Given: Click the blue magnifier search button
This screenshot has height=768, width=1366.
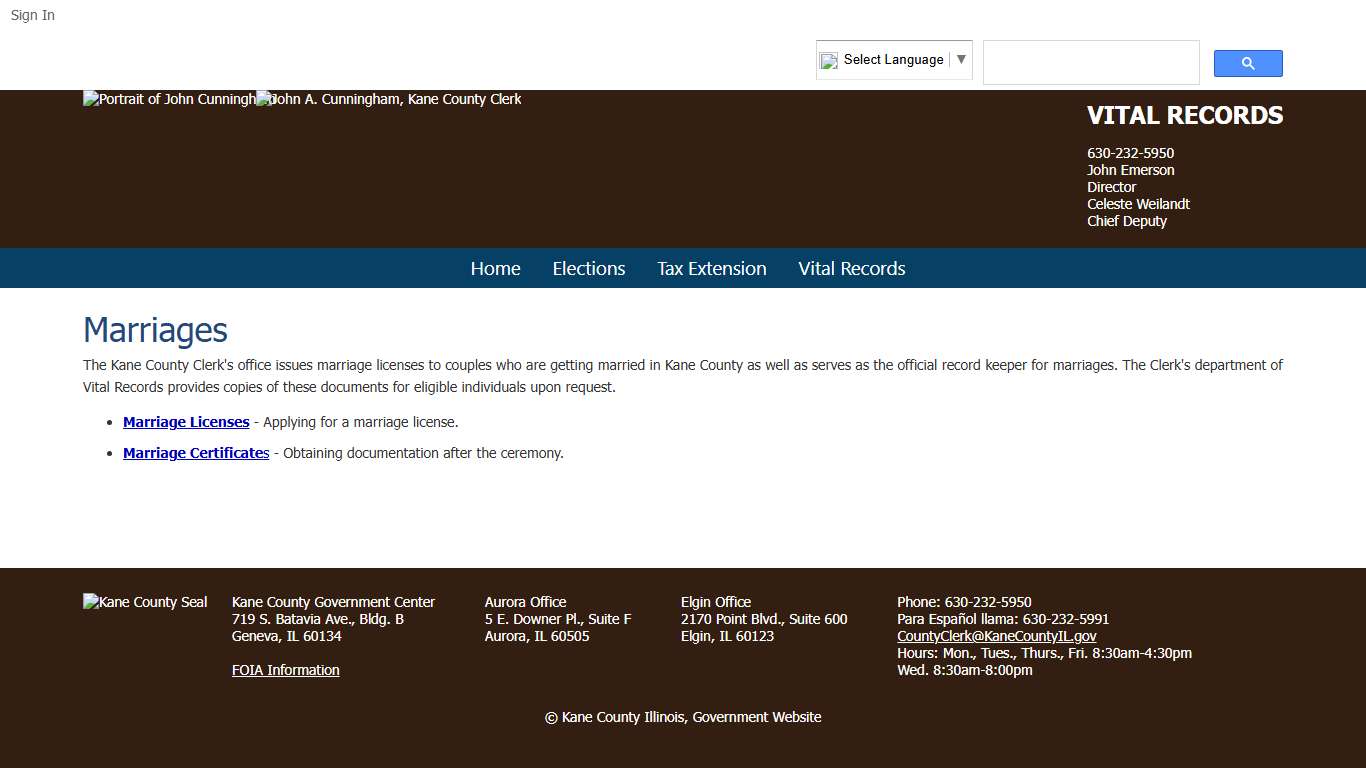Looking at the screenshot, I should tap(1247, 63).
